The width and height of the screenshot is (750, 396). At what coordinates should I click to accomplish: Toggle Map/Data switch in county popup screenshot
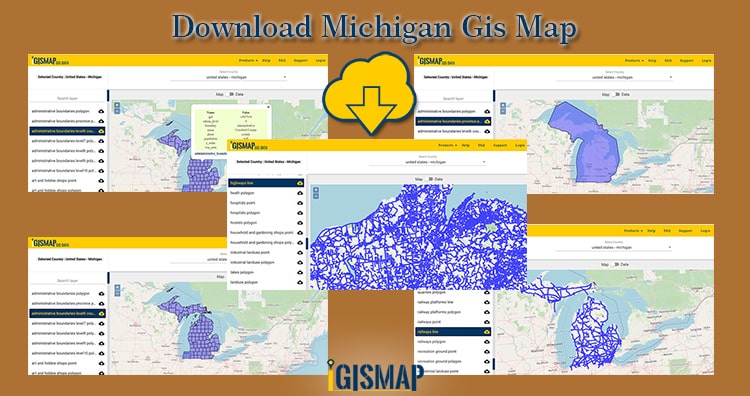pos(230,94)
